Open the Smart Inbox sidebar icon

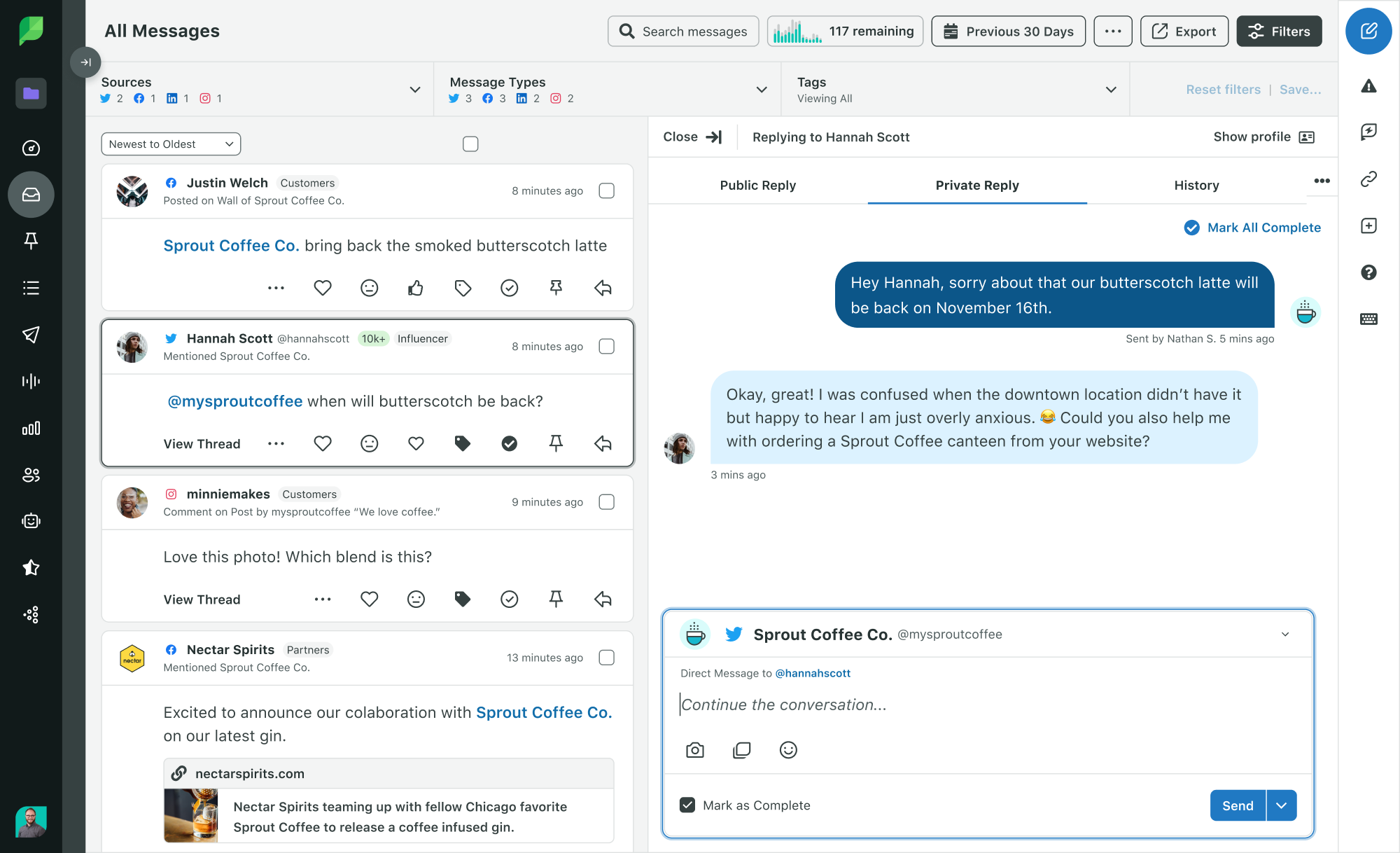pos(31,195)
